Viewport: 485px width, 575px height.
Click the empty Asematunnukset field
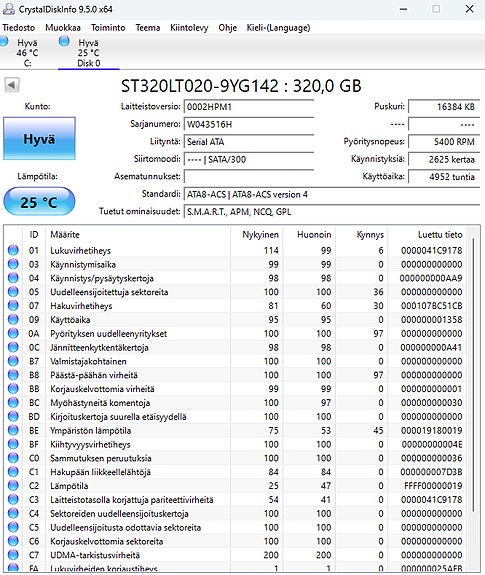[249, 177]
